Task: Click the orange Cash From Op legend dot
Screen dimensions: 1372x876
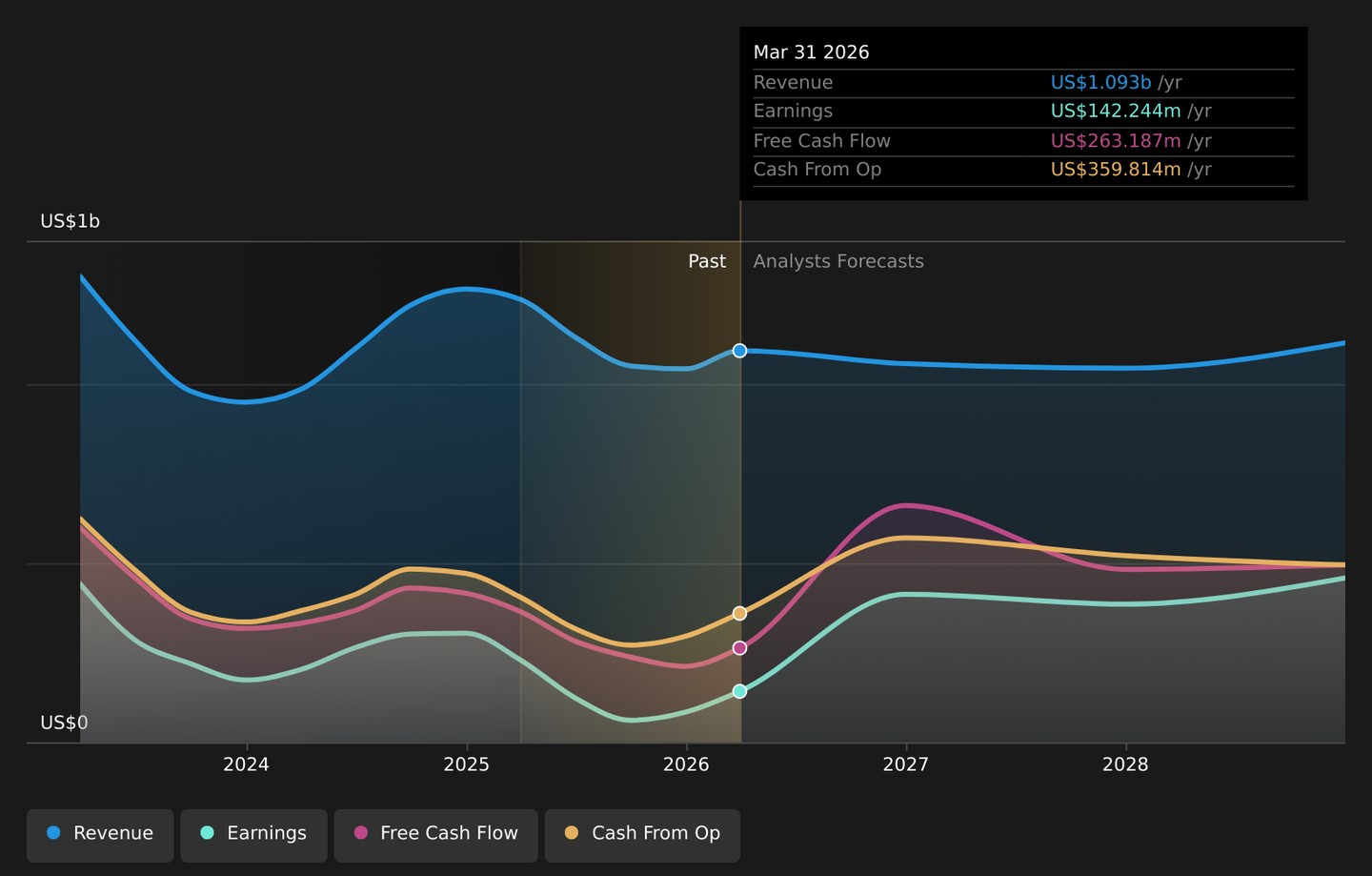Action: (572, 833)
